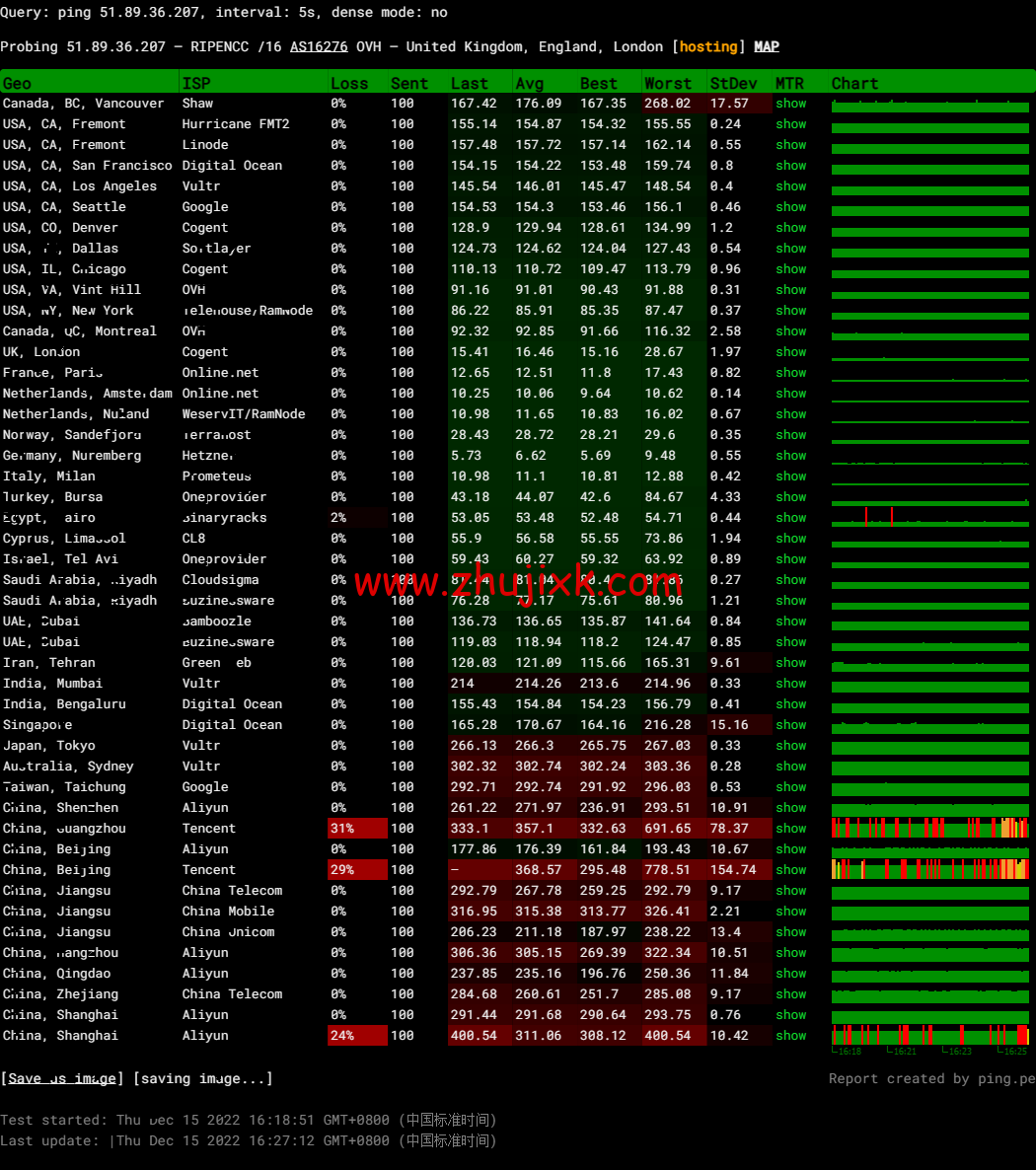This screenshot has height=1170, width=1036.
Task: Click the chart for Egypt Cairo row
Action: (930, 517)
